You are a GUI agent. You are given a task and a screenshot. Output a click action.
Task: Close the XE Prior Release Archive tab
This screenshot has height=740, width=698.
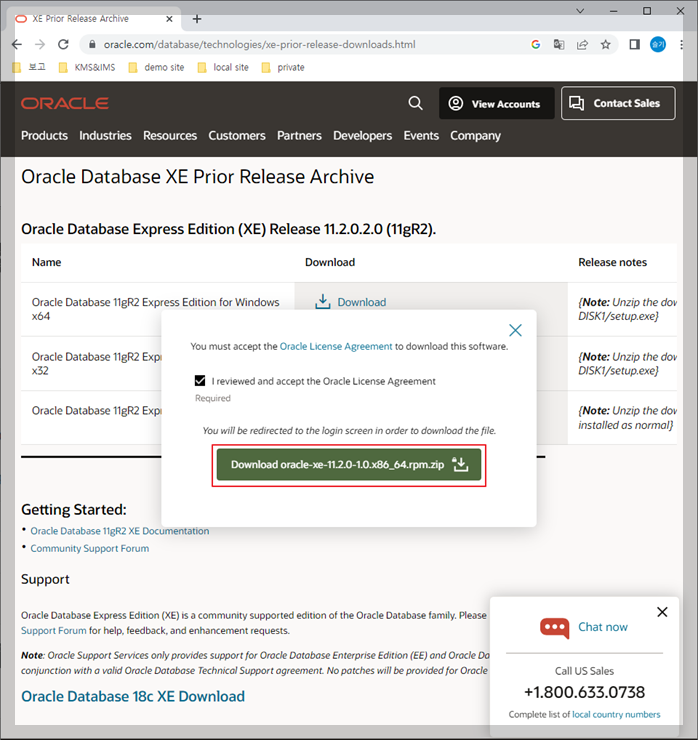(x=169, y=19)
